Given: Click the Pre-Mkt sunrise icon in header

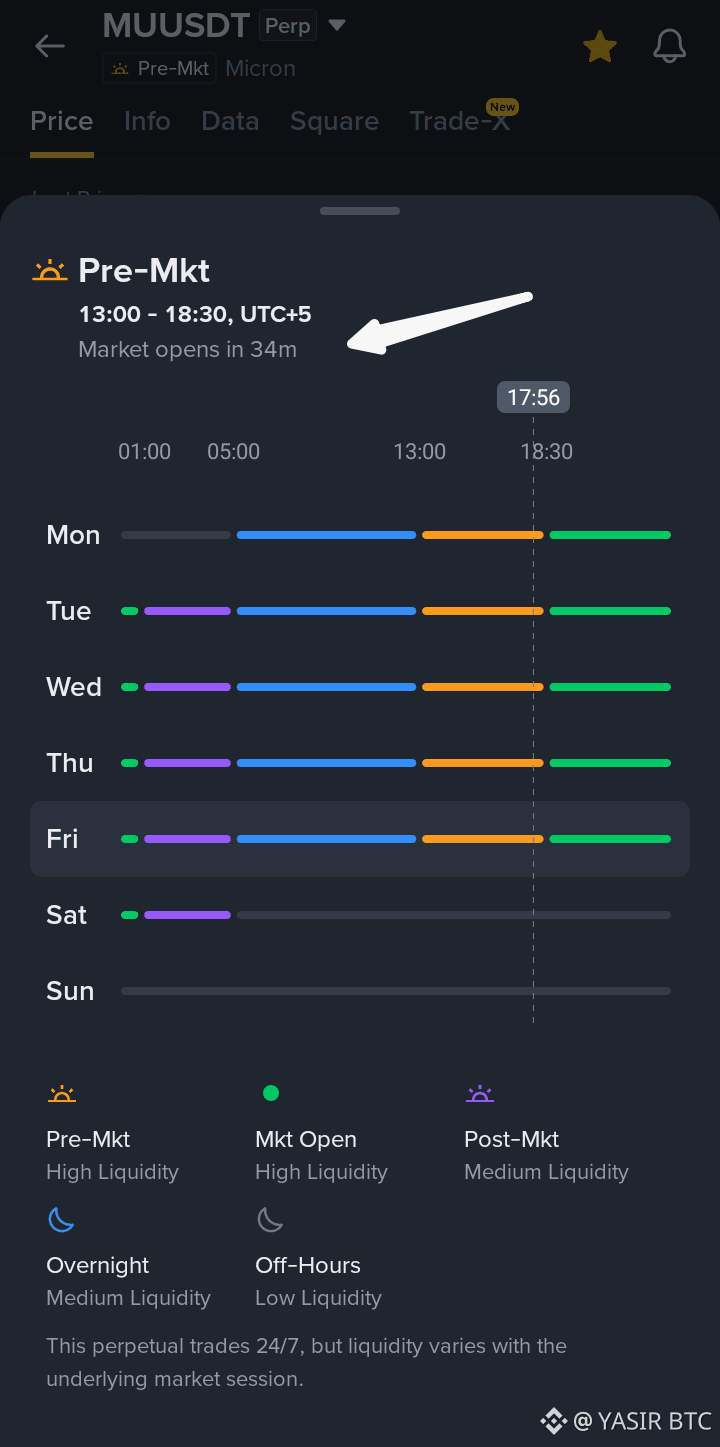Looking at the screenshot, I should coord(49,271).
